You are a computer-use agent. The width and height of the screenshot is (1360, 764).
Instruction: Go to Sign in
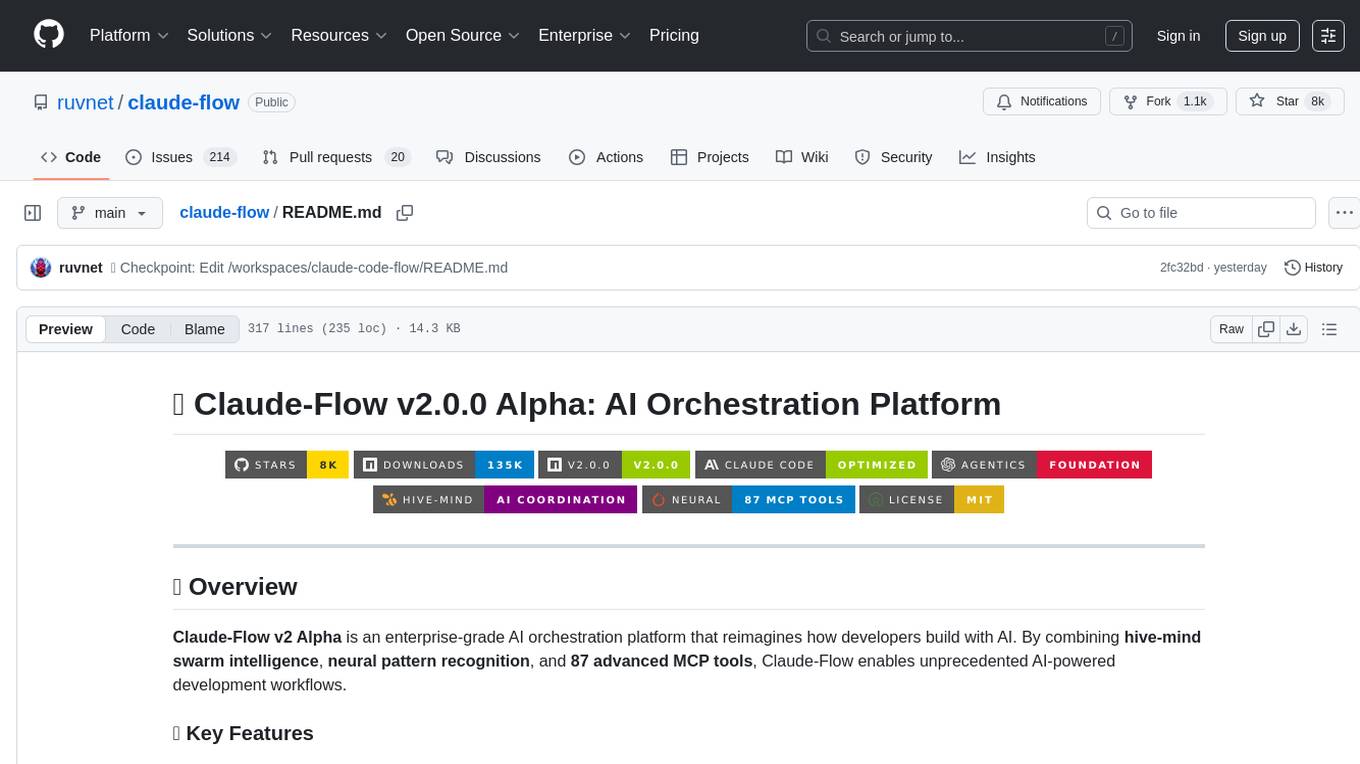click(1178, 36)
